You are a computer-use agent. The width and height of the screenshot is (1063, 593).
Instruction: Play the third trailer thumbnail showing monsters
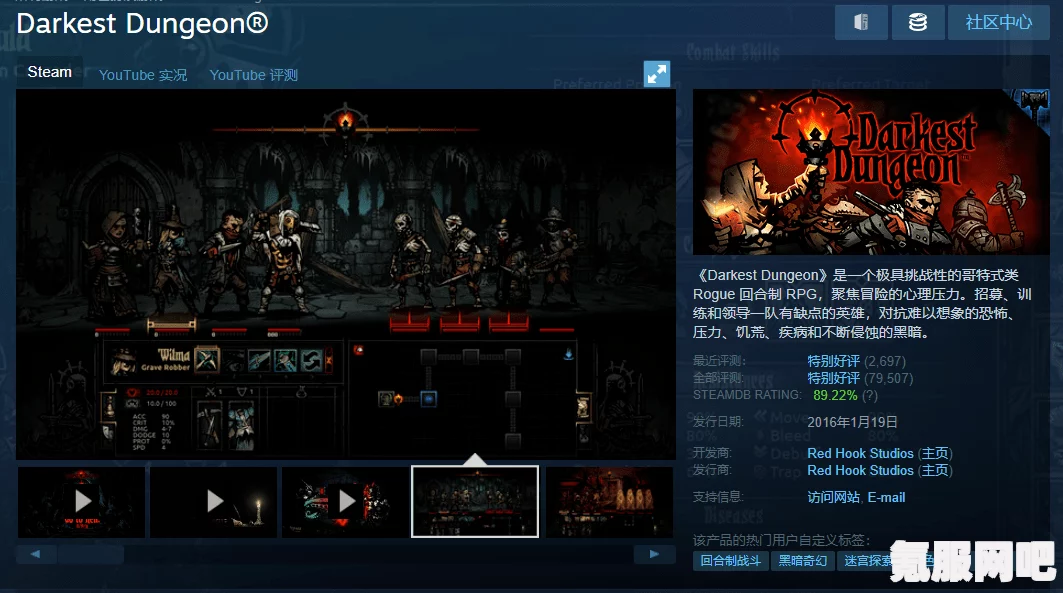[345, 502]
